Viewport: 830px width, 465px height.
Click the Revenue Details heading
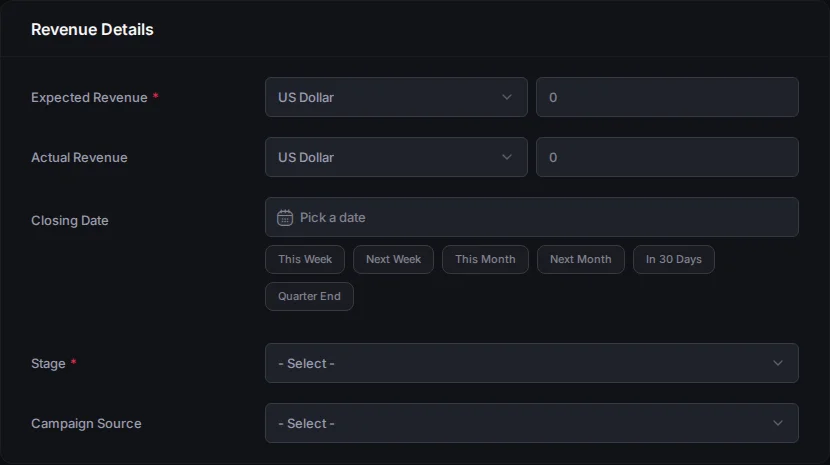[92, 30]
